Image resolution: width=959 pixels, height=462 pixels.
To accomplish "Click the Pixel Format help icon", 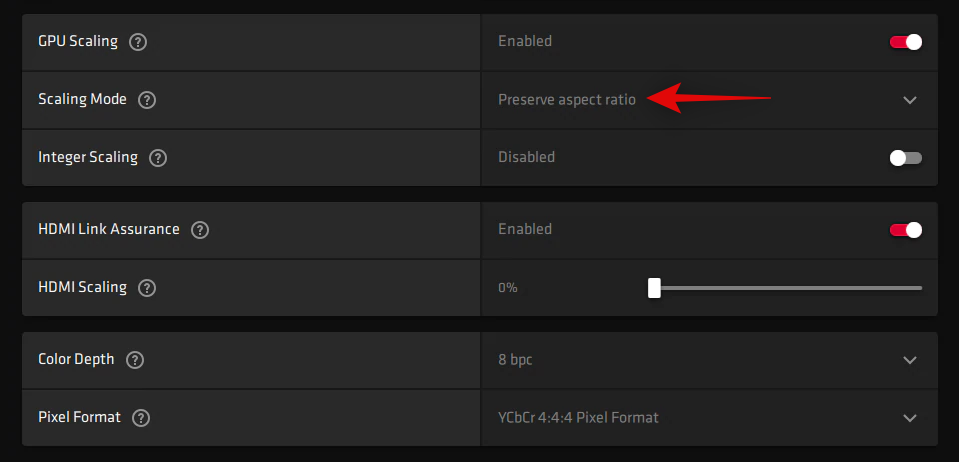I will 141,418.
